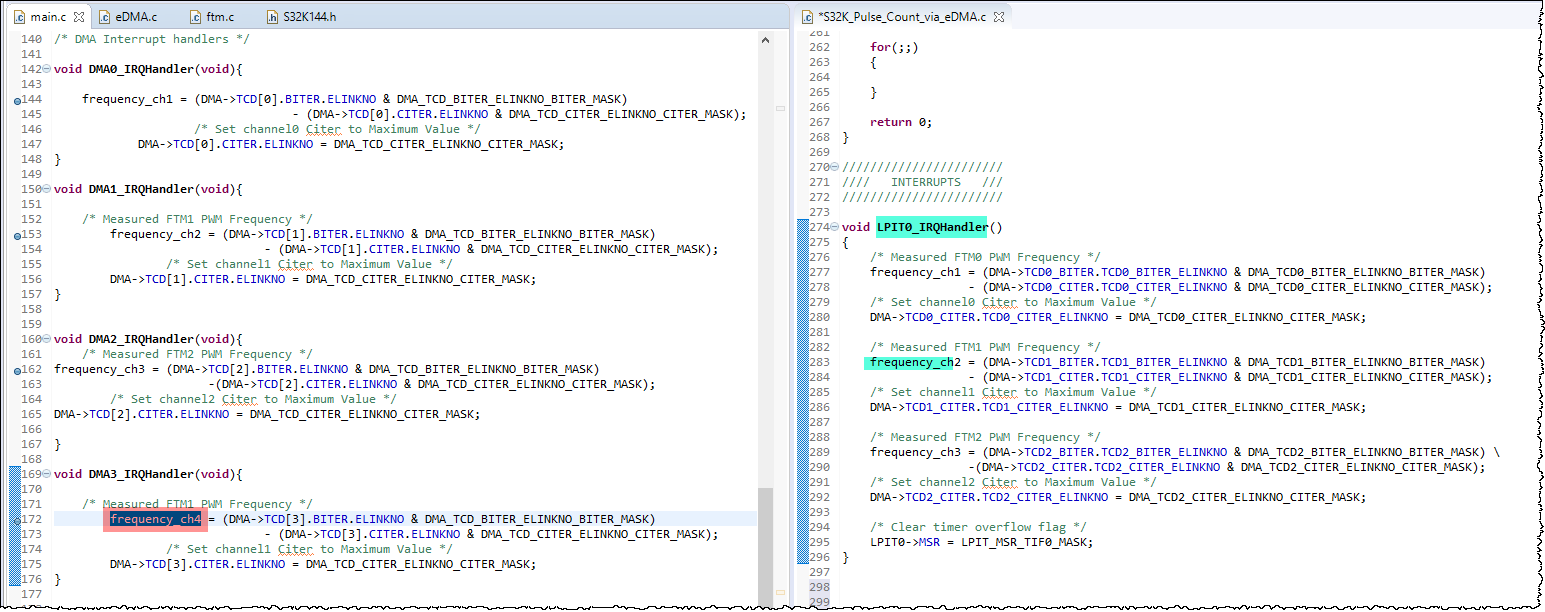Image resolution: width=1545 pixels, height=612 pixels.
Task: Click the C icon on the ftm.c tab
Action: coord(194,16)
